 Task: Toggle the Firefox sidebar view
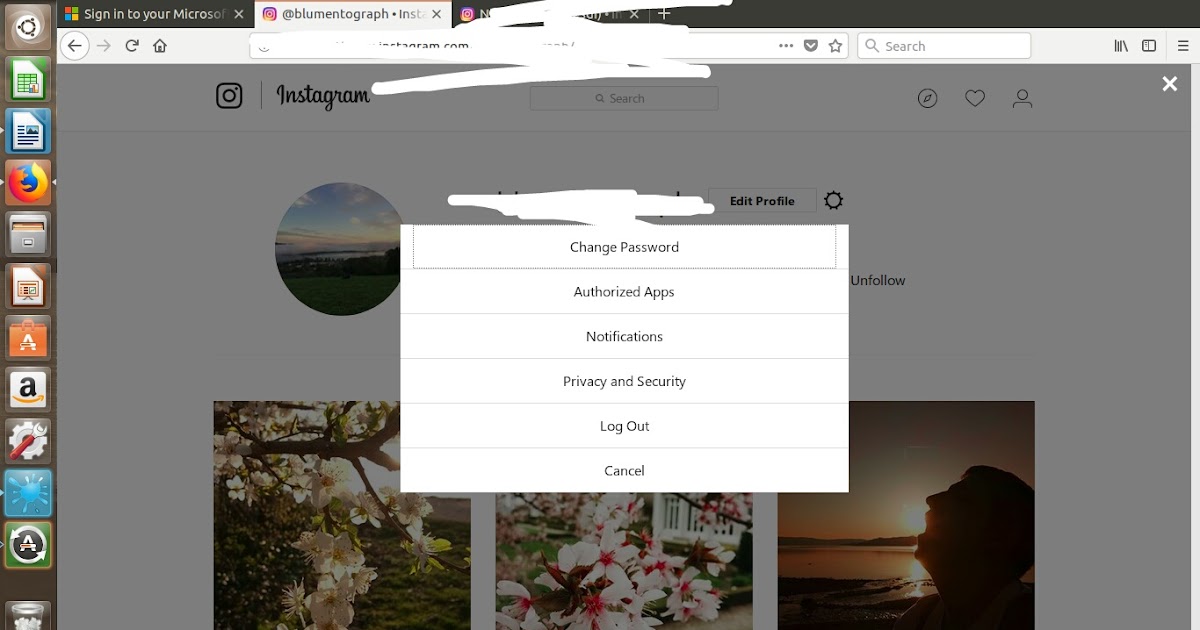click(x=1149, y=46)
